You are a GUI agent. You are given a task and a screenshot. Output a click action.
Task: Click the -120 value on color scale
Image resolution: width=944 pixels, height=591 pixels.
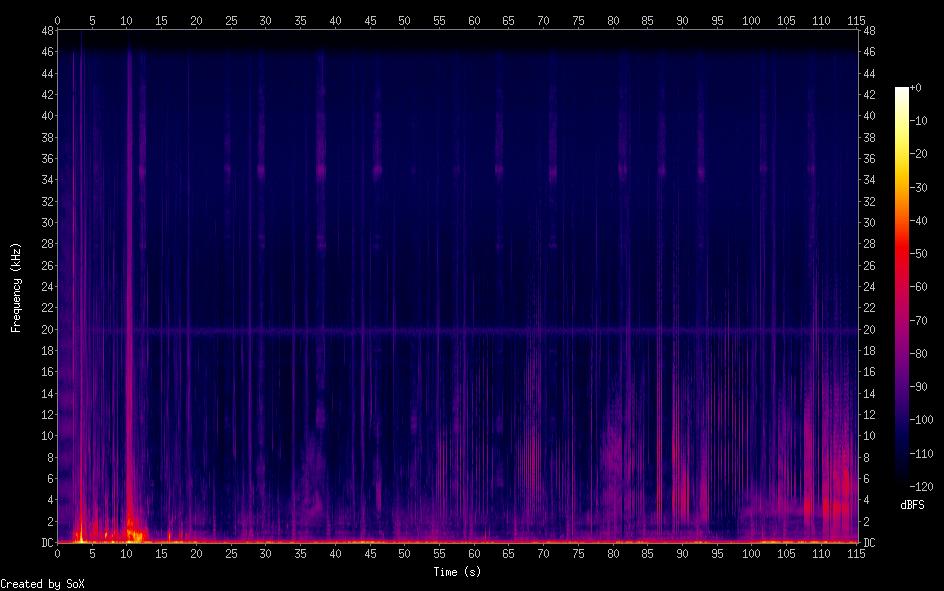pyautogui.click(x=921, y=488)
